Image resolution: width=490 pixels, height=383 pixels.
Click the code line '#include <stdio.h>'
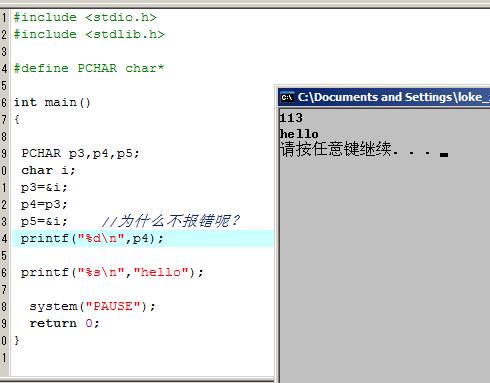tap(85, 17)
